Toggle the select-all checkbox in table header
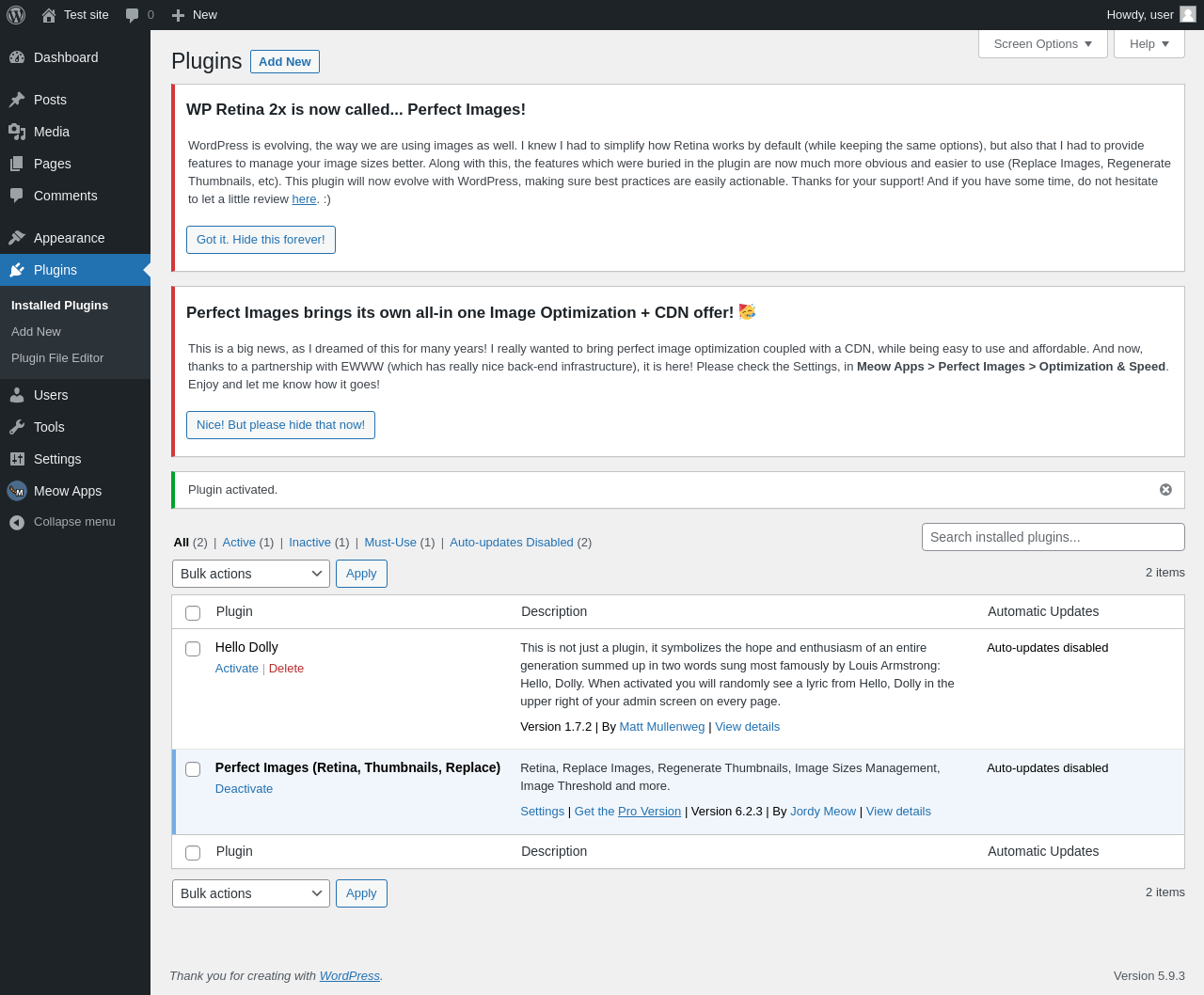This screenshot has width=1204, height=995. click(x=193, y=613)
